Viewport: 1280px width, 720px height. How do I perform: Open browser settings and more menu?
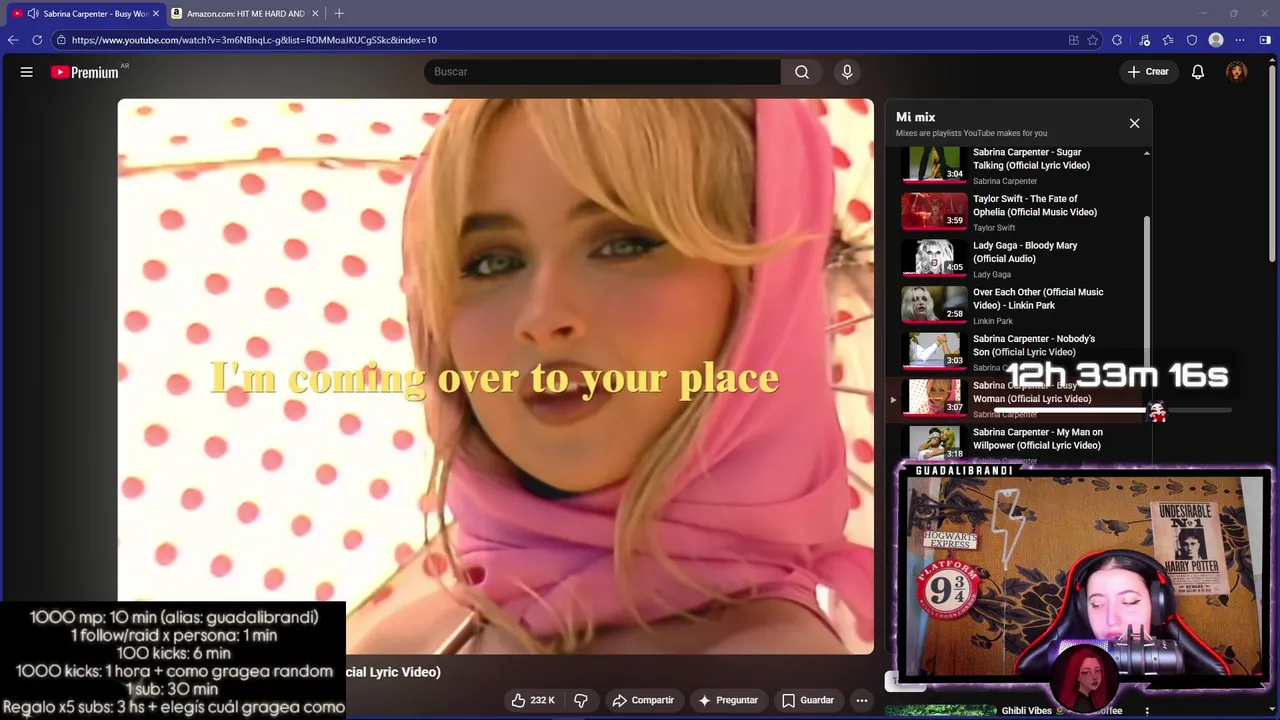pos(1240,40)
